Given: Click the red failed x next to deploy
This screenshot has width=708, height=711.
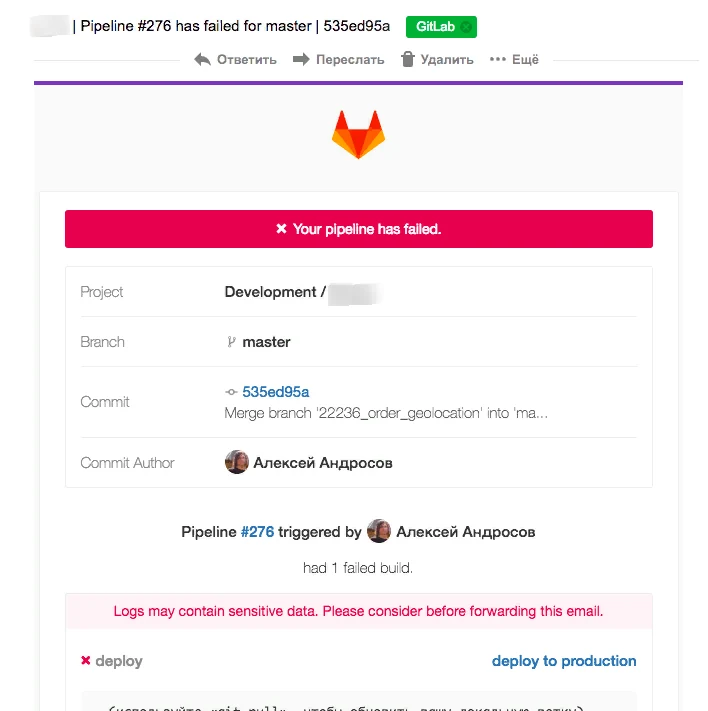Looking at the screenshot, I should pos(86,660).
